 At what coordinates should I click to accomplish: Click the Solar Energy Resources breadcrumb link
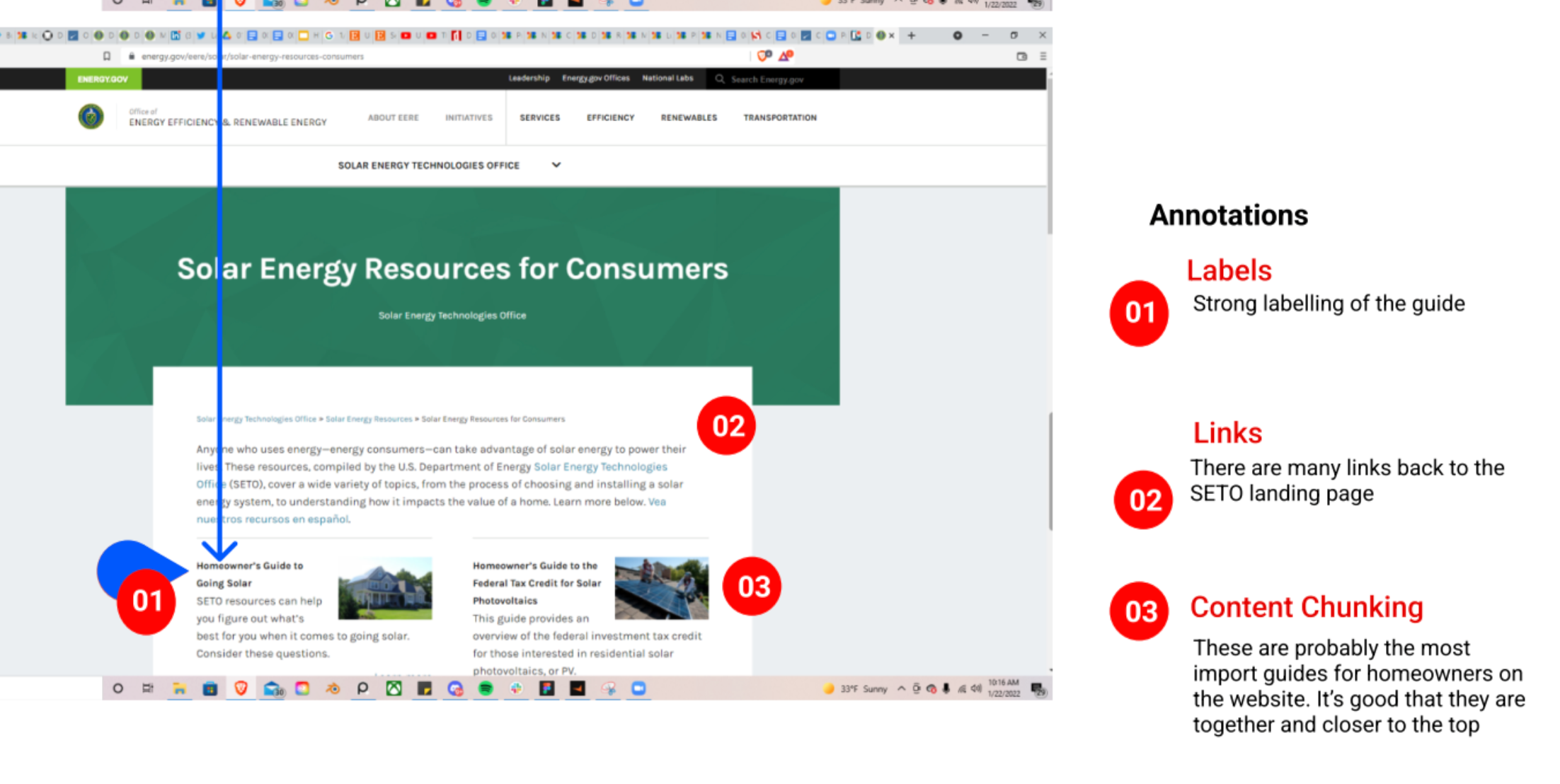369,419
